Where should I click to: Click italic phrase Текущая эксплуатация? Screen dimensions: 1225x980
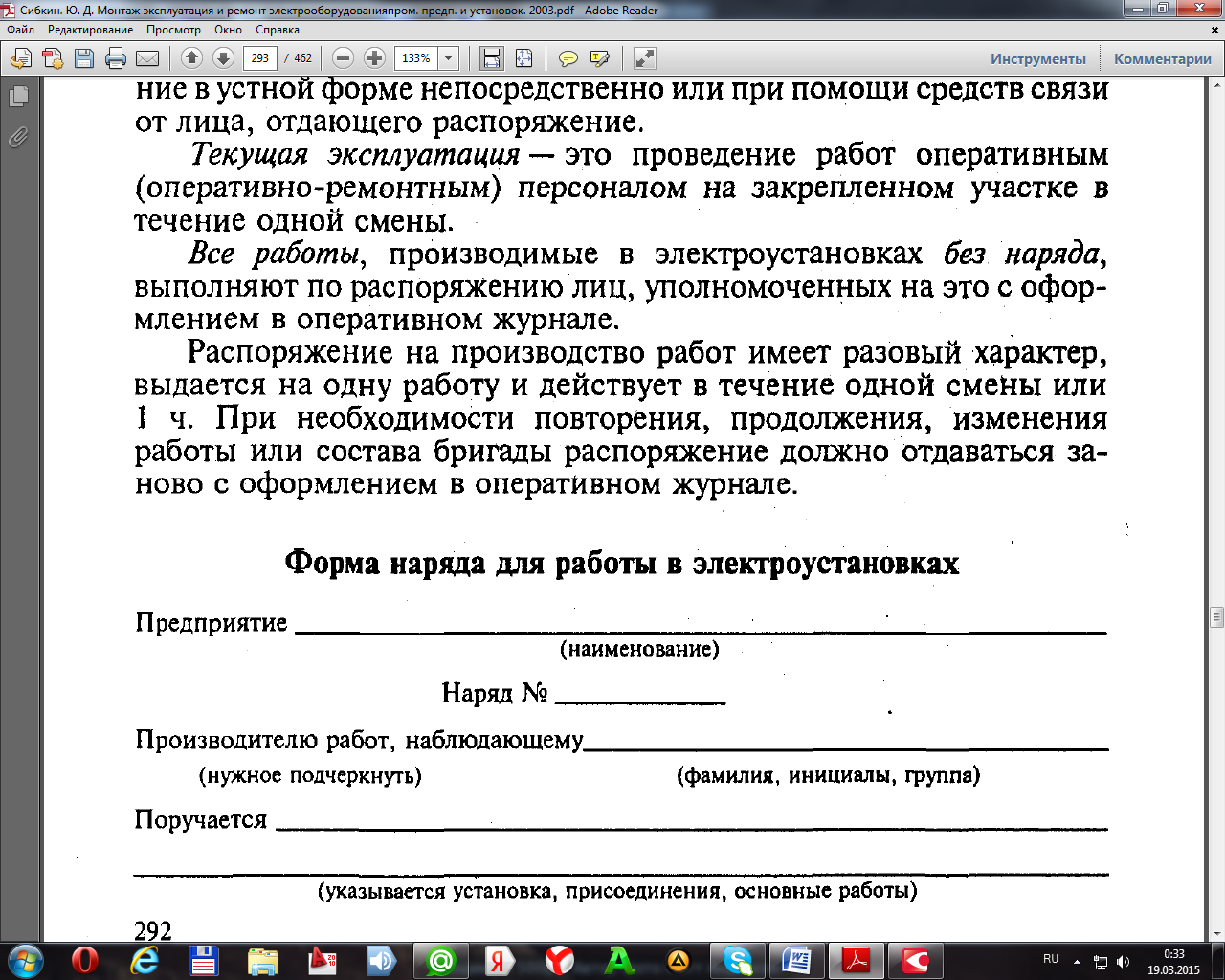(x=354, y=154)
